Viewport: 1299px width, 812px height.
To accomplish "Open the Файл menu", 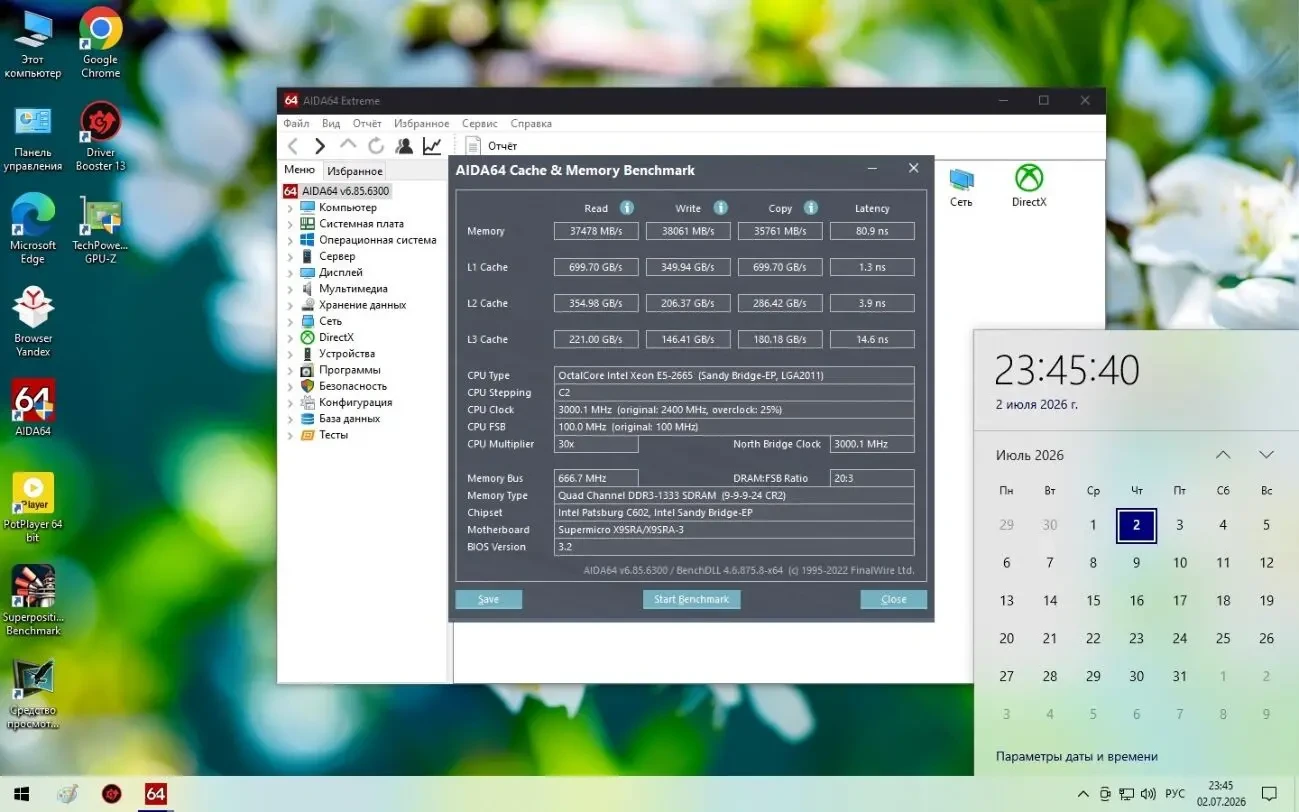I will (296, 123).
